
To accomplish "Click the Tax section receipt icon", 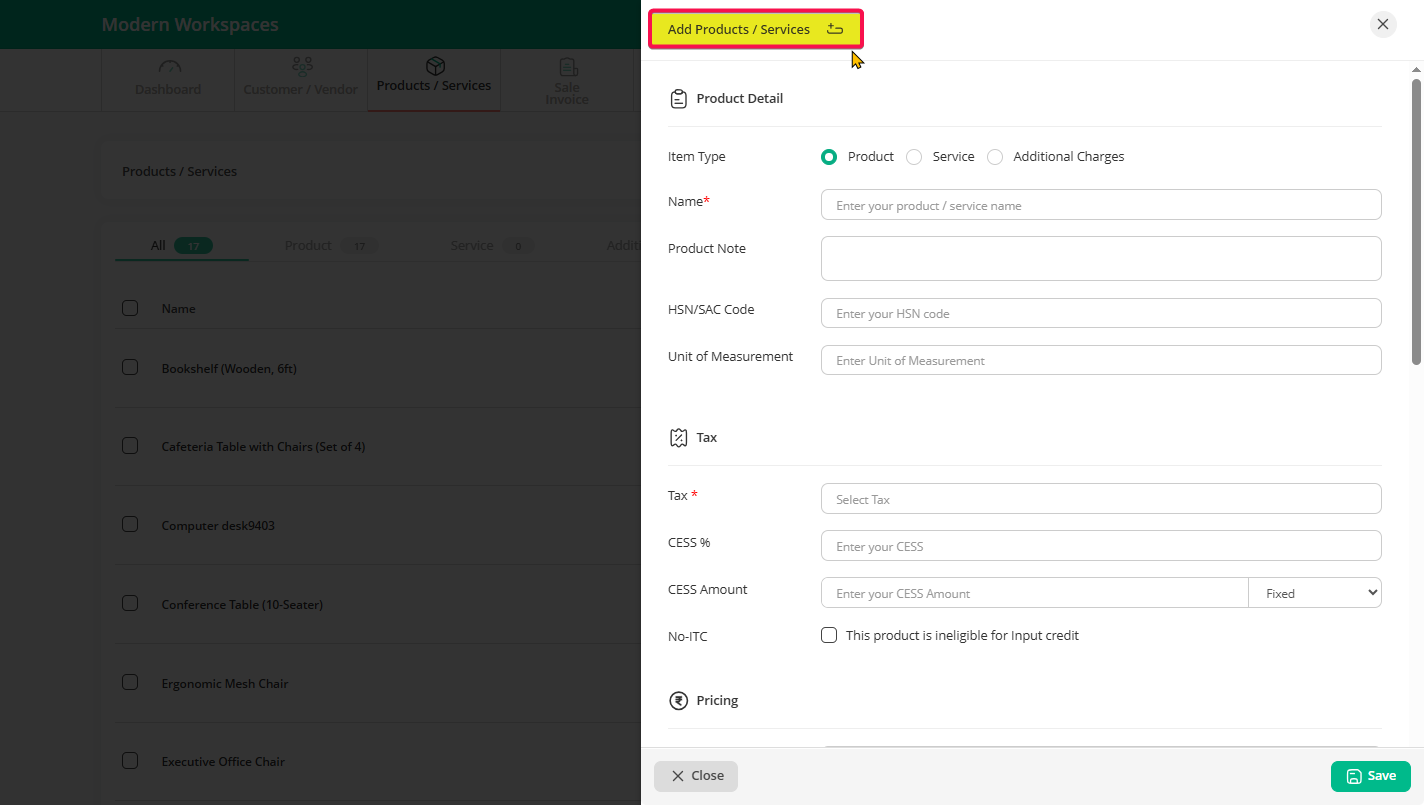I will coord(678,438).
